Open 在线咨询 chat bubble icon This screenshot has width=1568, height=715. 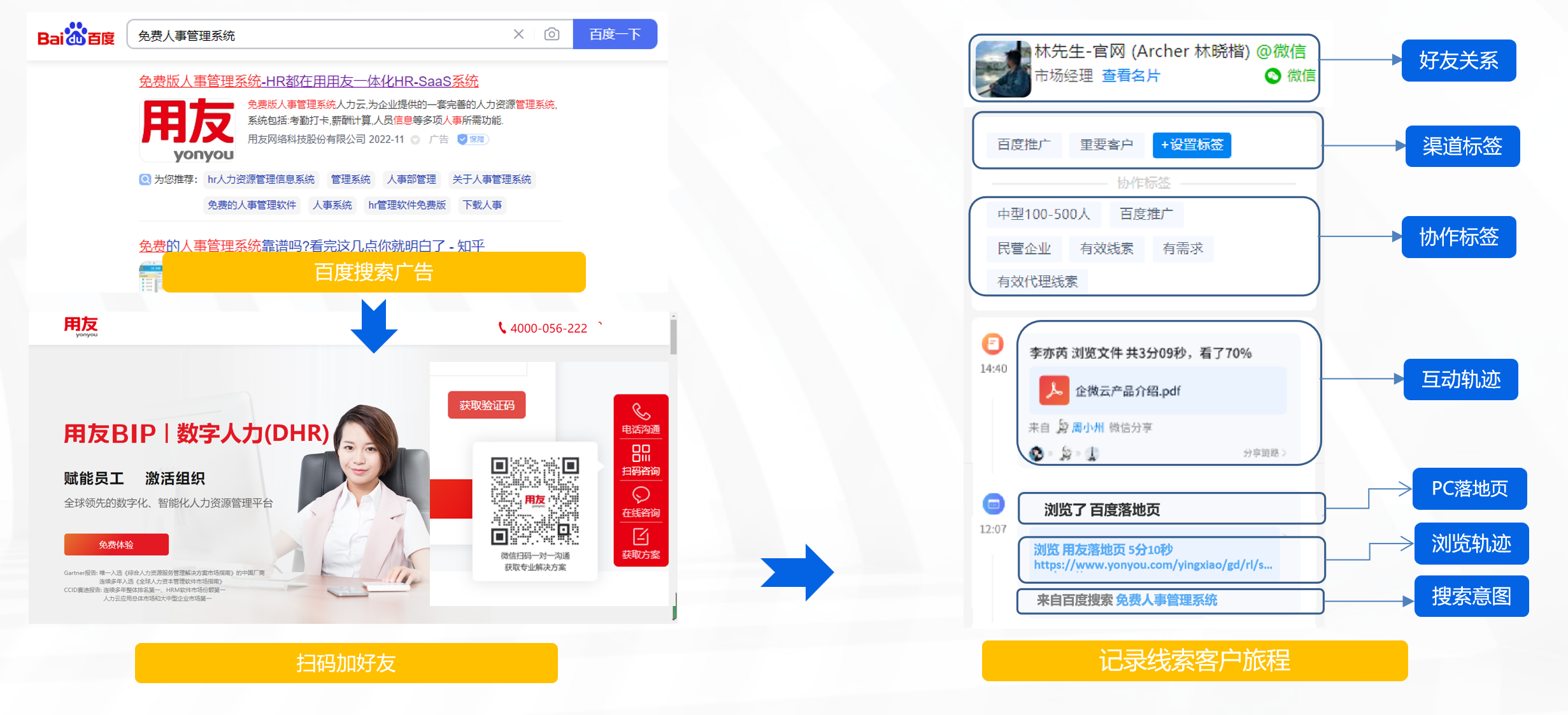pos(641,495)
